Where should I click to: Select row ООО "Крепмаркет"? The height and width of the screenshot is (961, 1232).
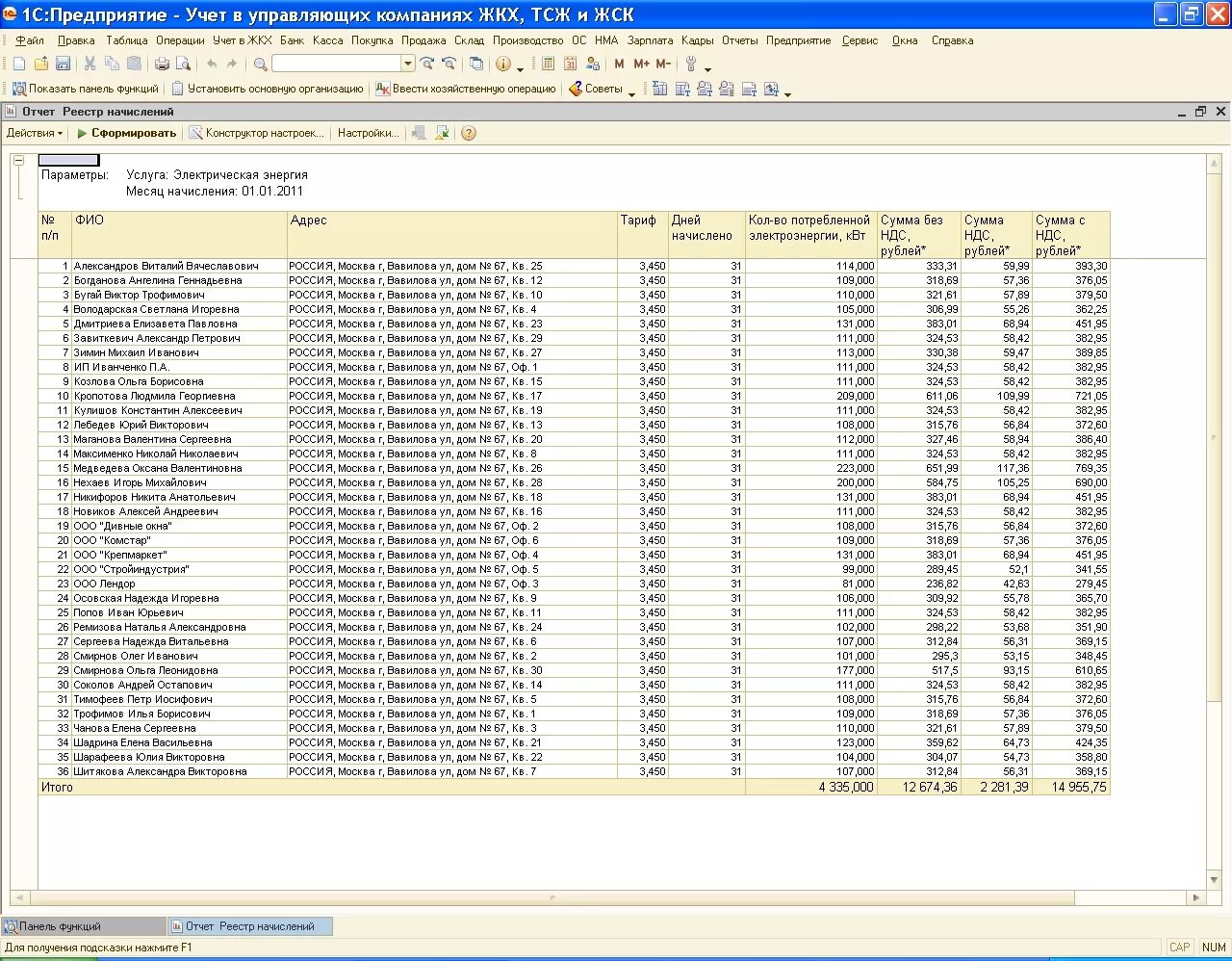coord(574,555)
